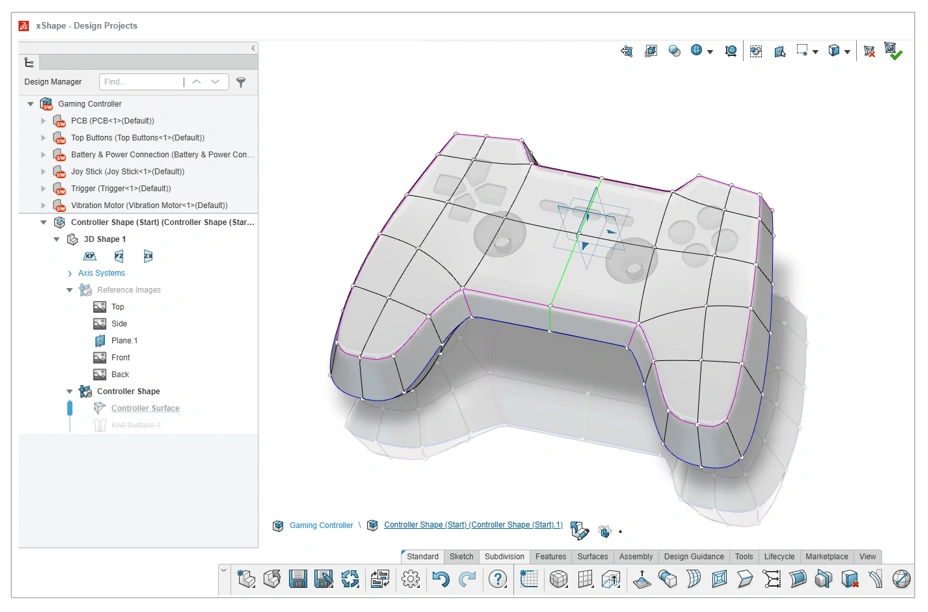Click the cancel subdivision icon with red X
928x612 pixels.
869,51
